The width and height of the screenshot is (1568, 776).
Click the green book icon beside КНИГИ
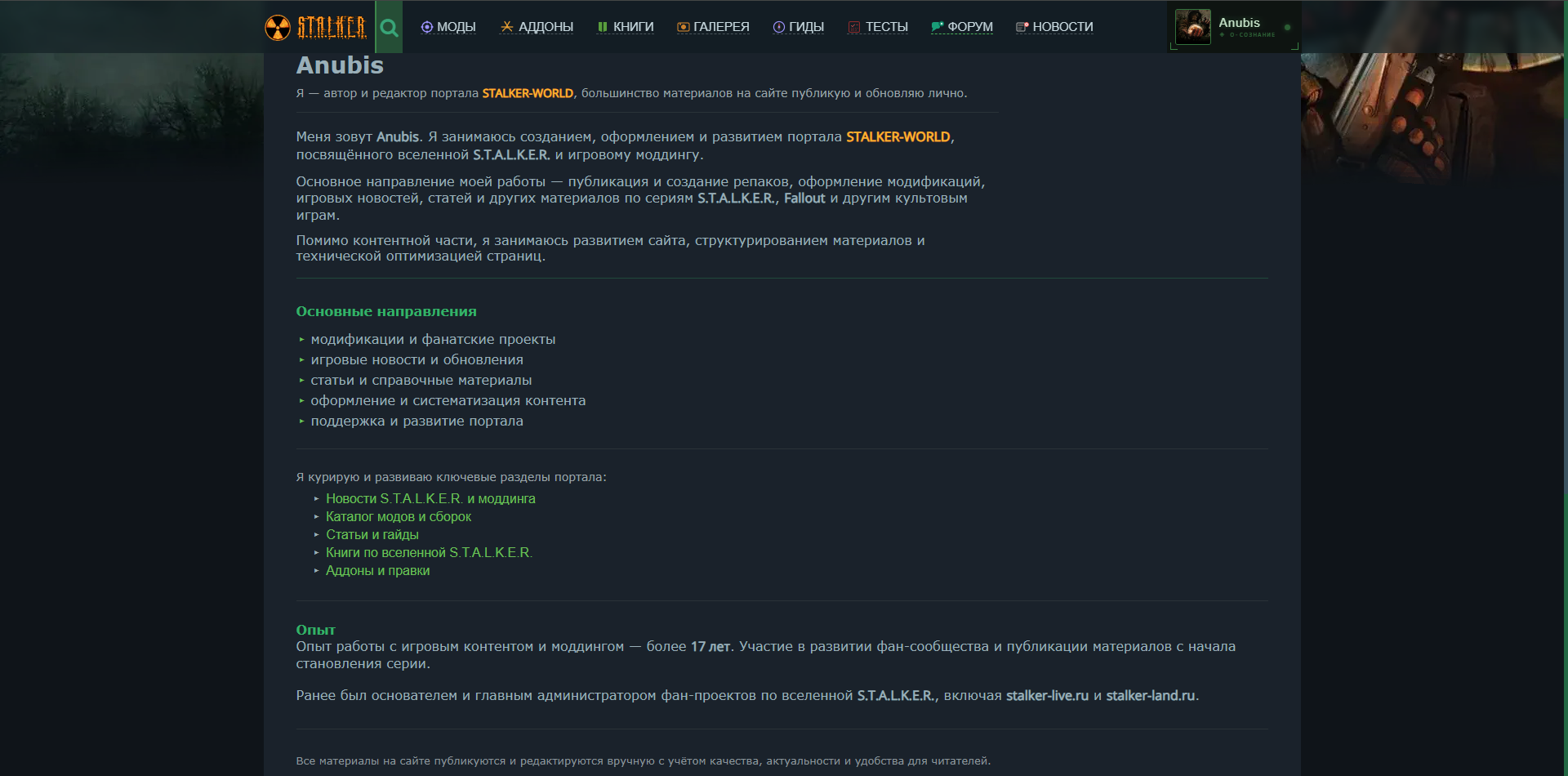pyautogui.click(x=603, y=27)
